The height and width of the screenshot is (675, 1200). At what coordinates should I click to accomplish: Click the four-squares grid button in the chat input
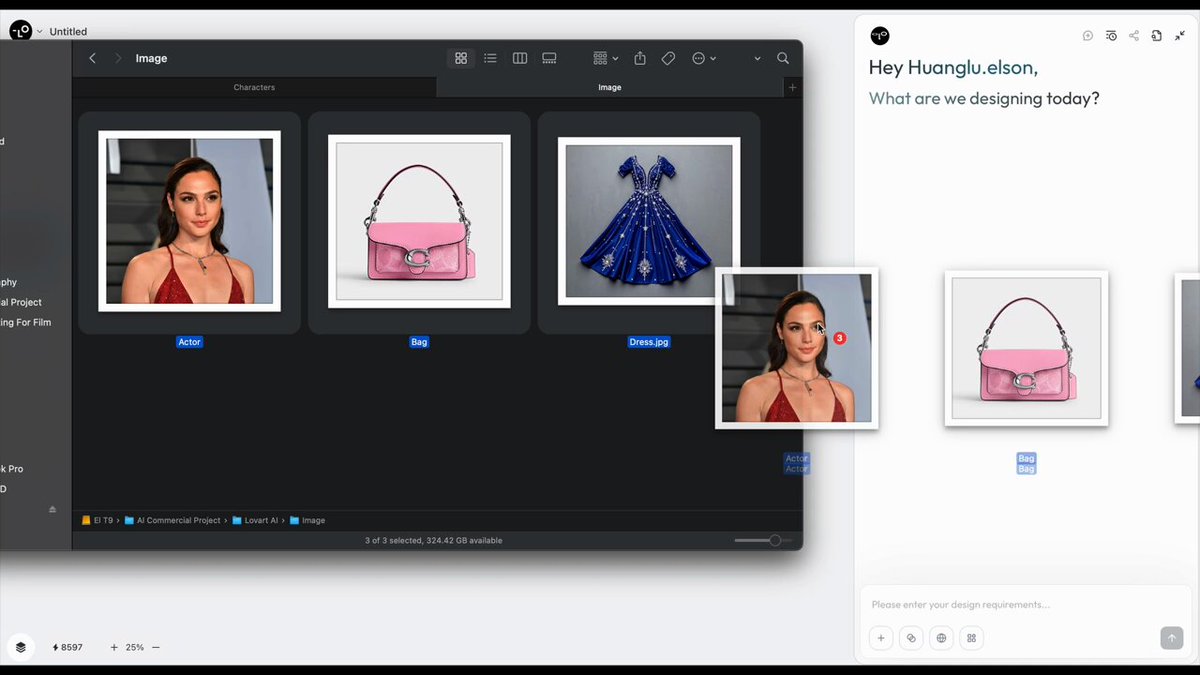(x=971, y=638)
